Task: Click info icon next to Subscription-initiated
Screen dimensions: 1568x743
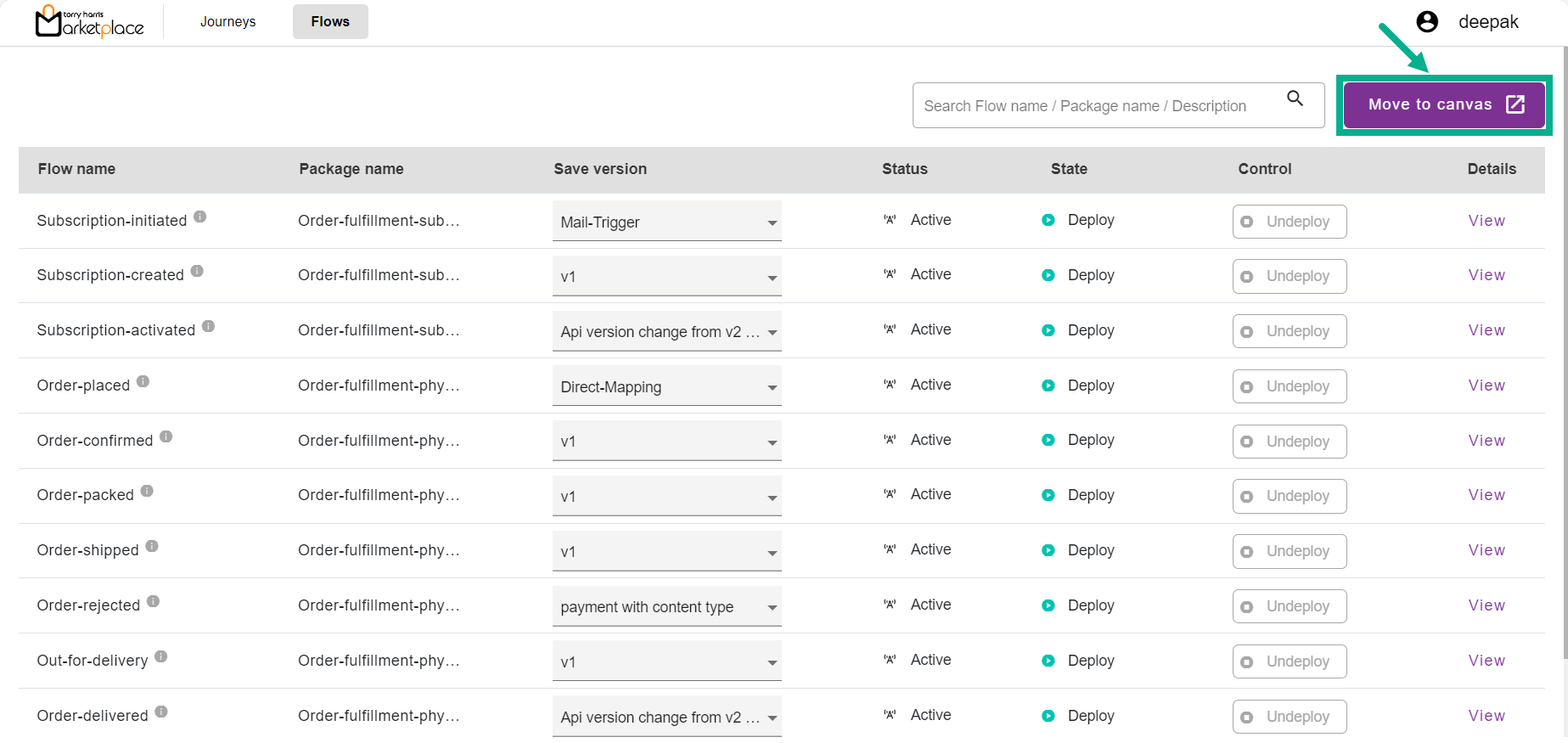Action: point(200,217)
